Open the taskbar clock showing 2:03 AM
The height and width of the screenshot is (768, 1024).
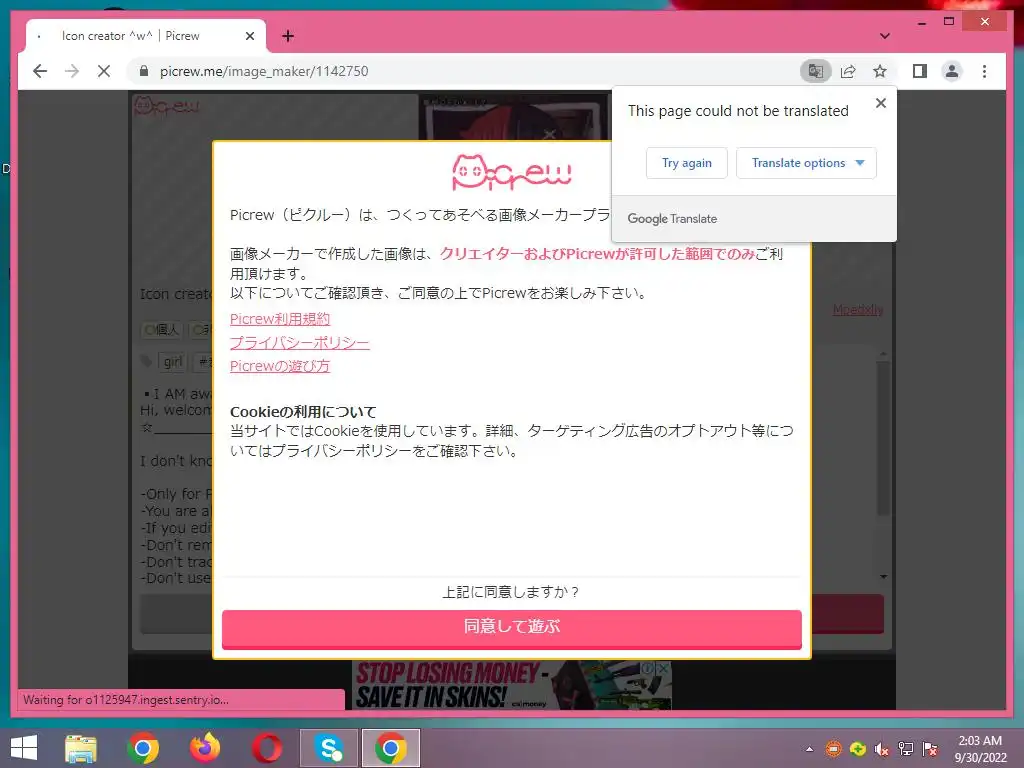pyautogui.click(x=980, y=748)
